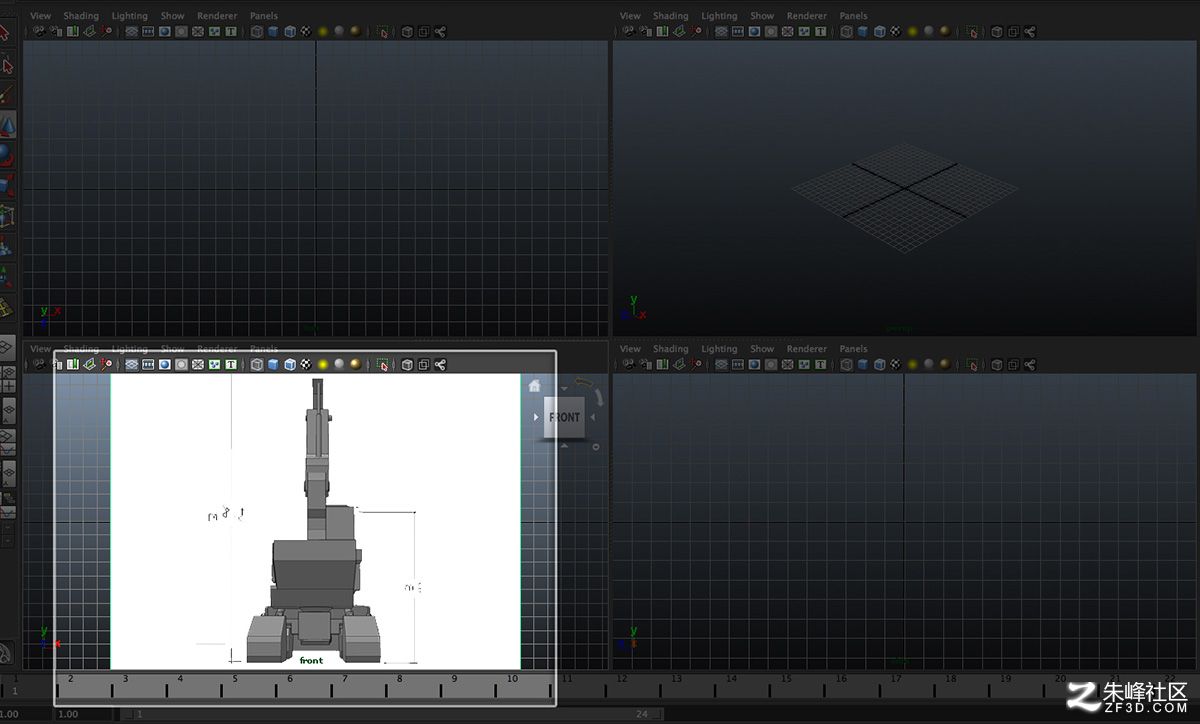Screen dimensions: 1200x724
Task: Open Shading menu of side view panel
Action: (x=670, y=349)
